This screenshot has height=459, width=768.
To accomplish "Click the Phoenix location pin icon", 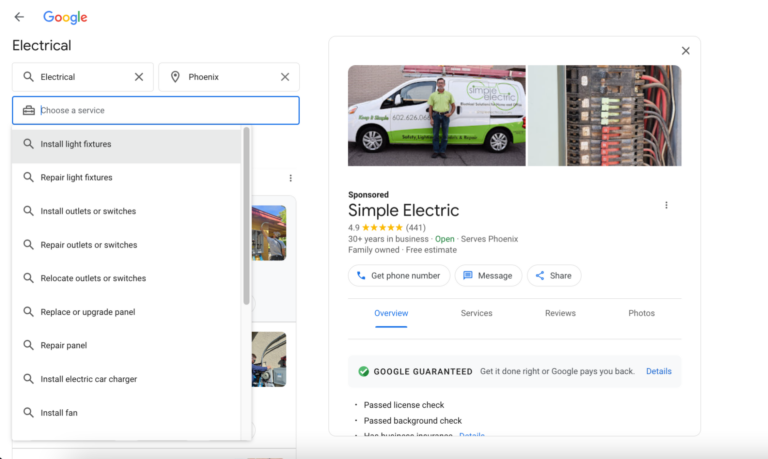I will pos(175,77).
